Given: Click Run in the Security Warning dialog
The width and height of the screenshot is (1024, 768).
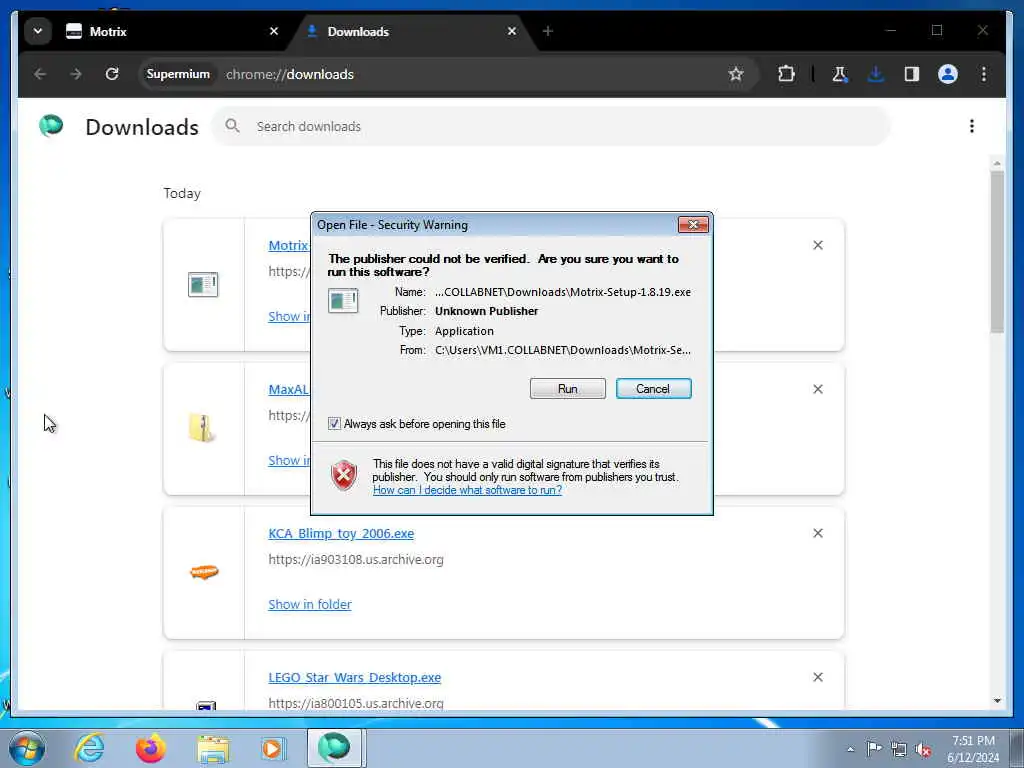Looking at the screenshot, I should point(568,389).
